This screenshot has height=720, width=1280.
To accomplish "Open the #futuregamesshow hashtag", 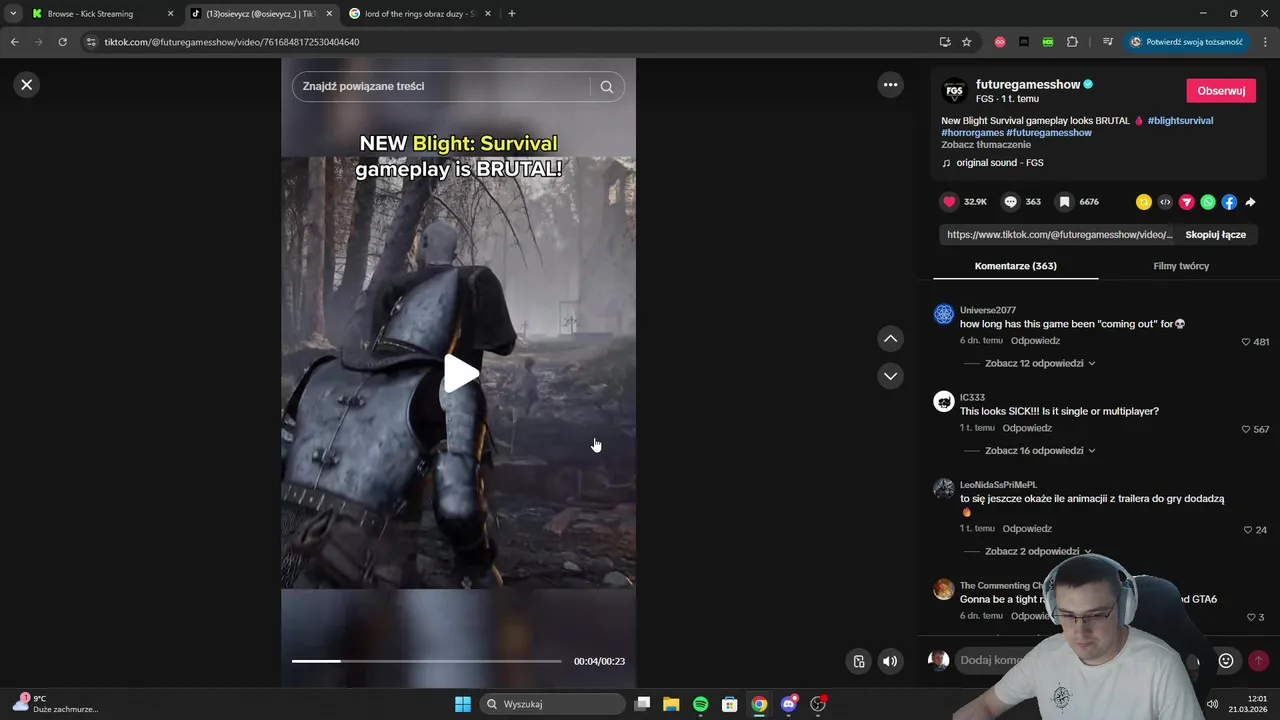I will click(x=1049, y=133).
